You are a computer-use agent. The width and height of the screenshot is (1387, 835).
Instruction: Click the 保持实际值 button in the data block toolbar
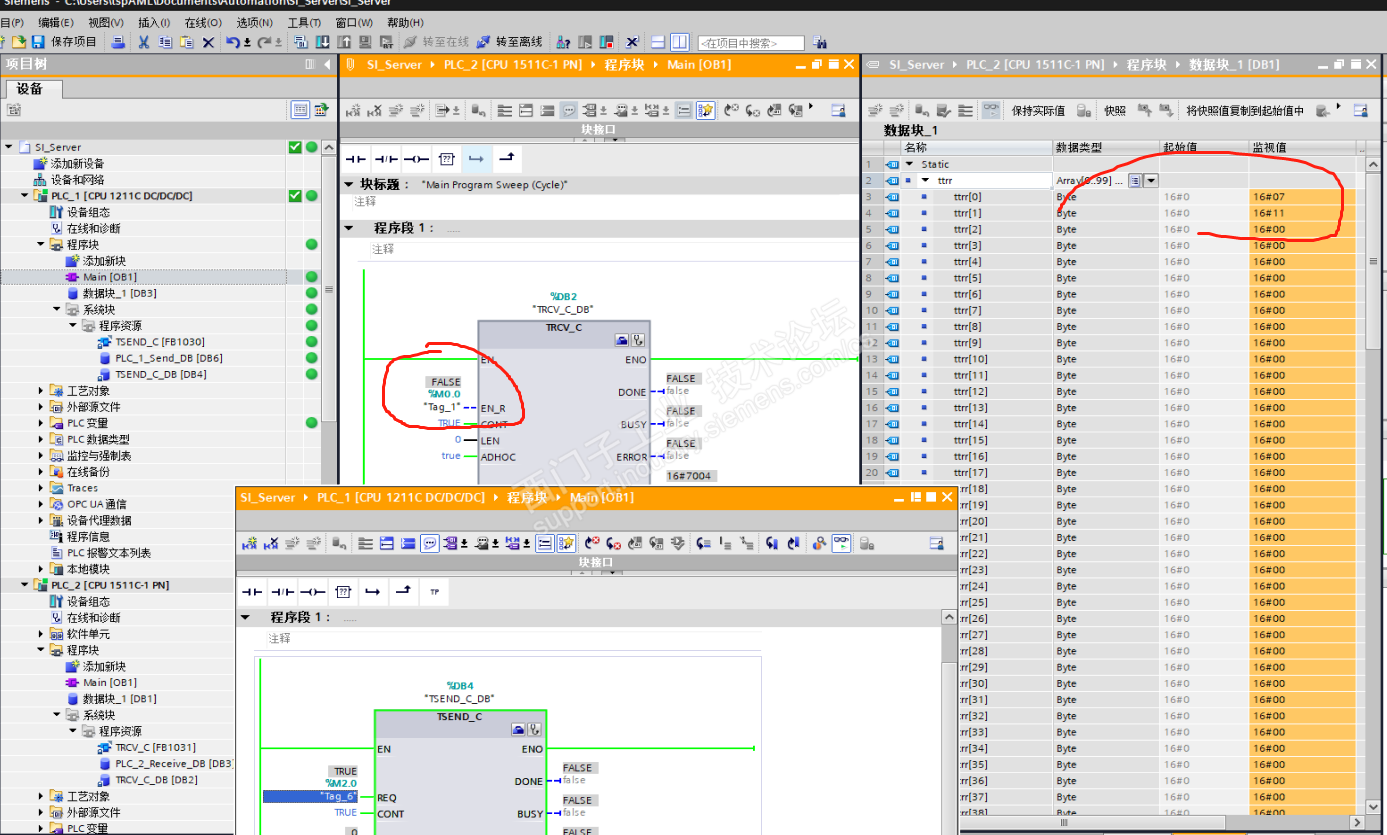[x=1037, y=110]
